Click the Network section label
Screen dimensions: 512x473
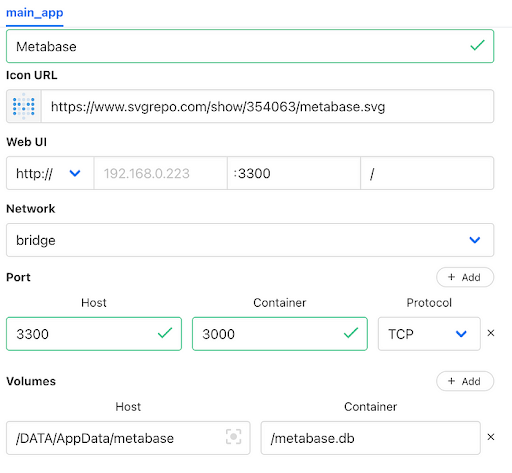tap(31, 209)
